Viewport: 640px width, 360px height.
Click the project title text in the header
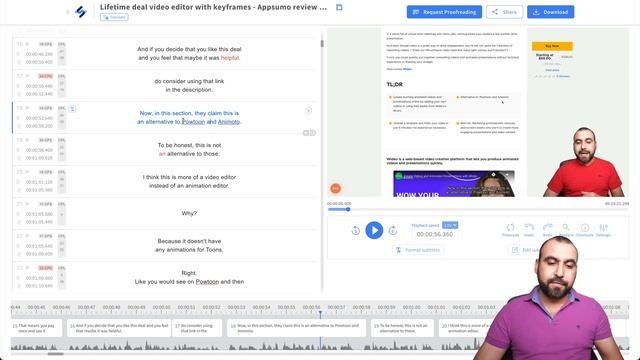[x=213, y=7]
